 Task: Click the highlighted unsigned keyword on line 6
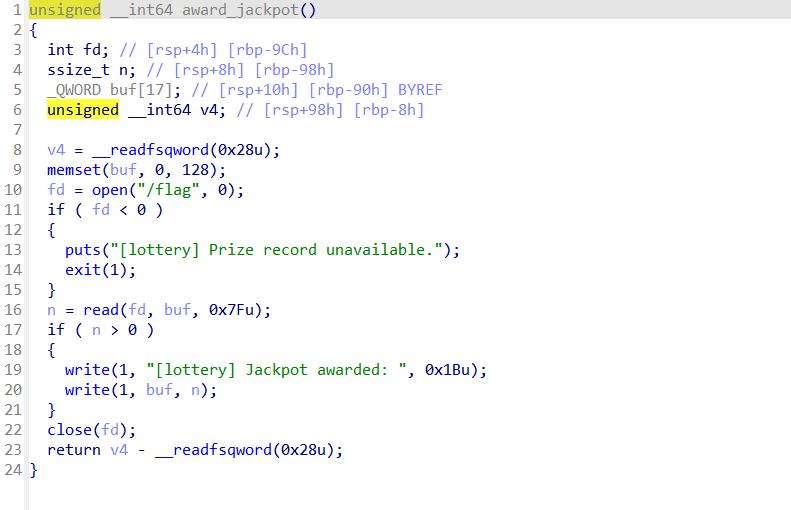coord(83,110)
